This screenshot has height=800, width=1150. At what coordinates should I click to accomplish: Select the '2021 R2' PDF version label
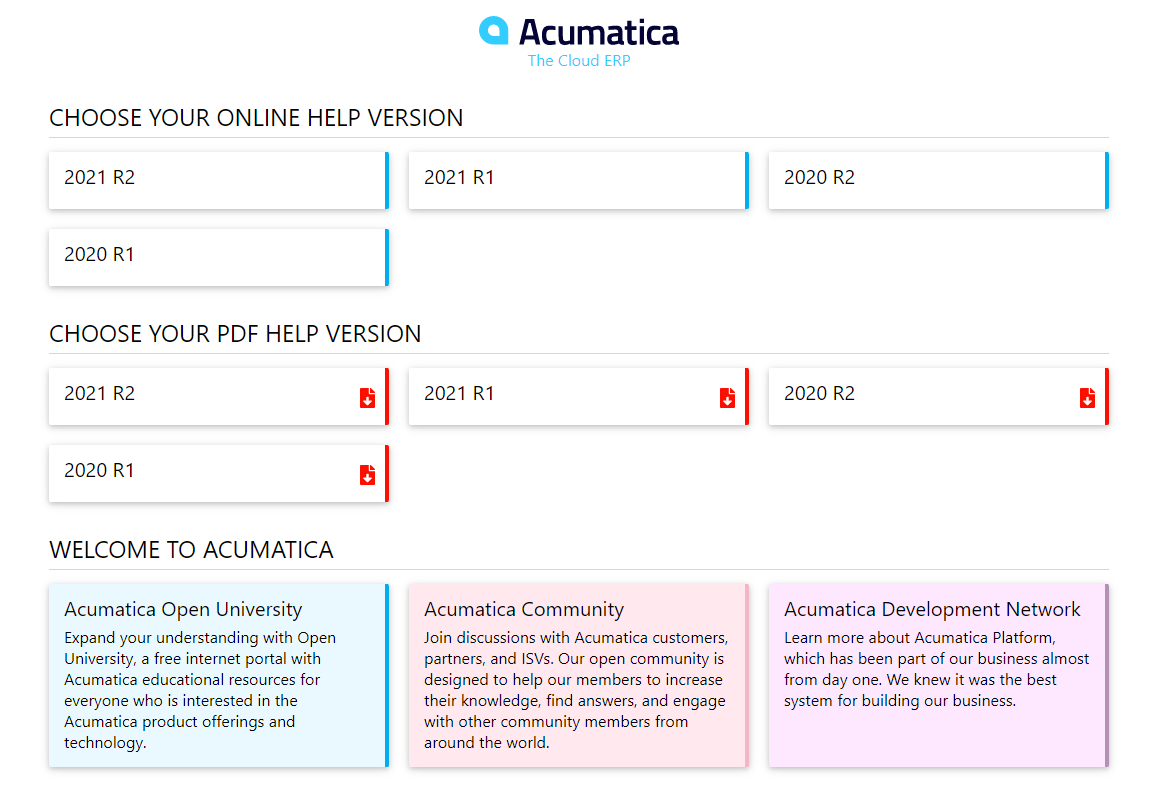100,394
